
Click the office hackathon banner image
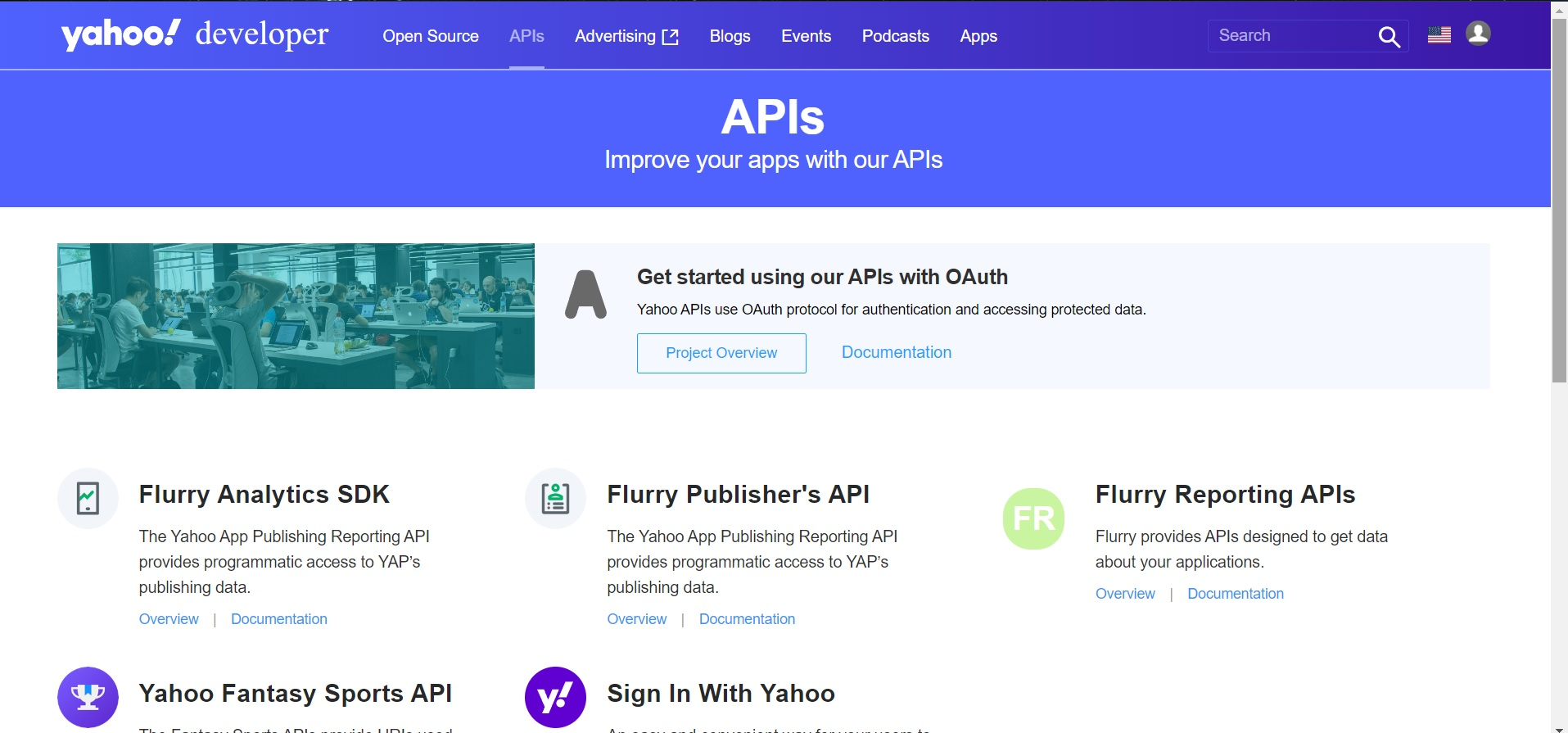point(296,316)
